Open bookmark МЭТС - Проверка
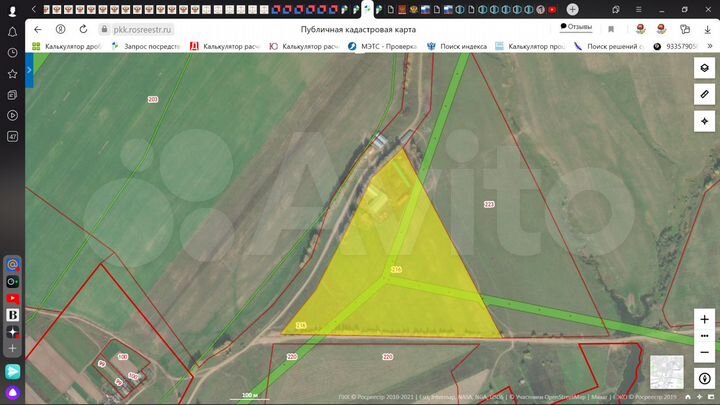Image resolution: width=720 pixels, height=405 pixels. pyautogui.click(x=382, y=46)
